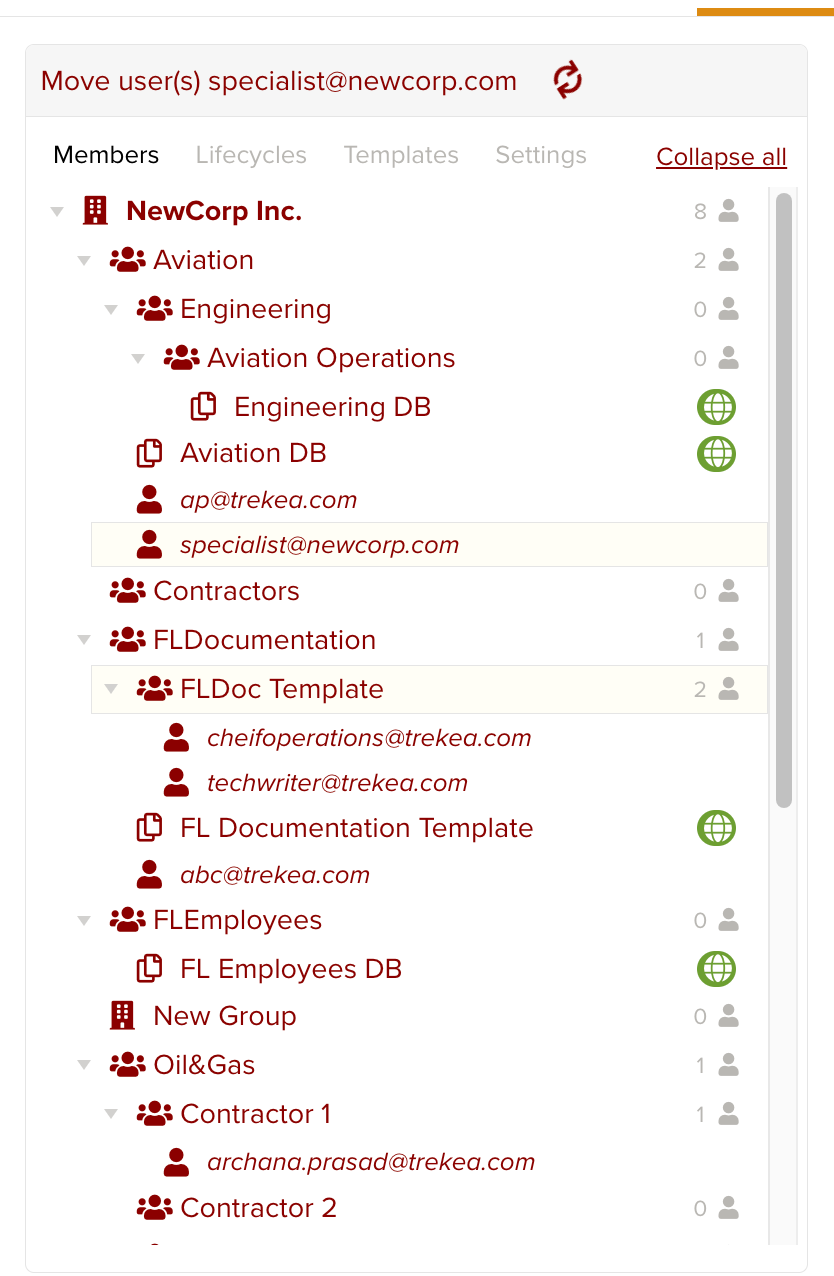Click the globe icon for Engineering DB
The image size is (834, 1276).
tap(716, 407)
